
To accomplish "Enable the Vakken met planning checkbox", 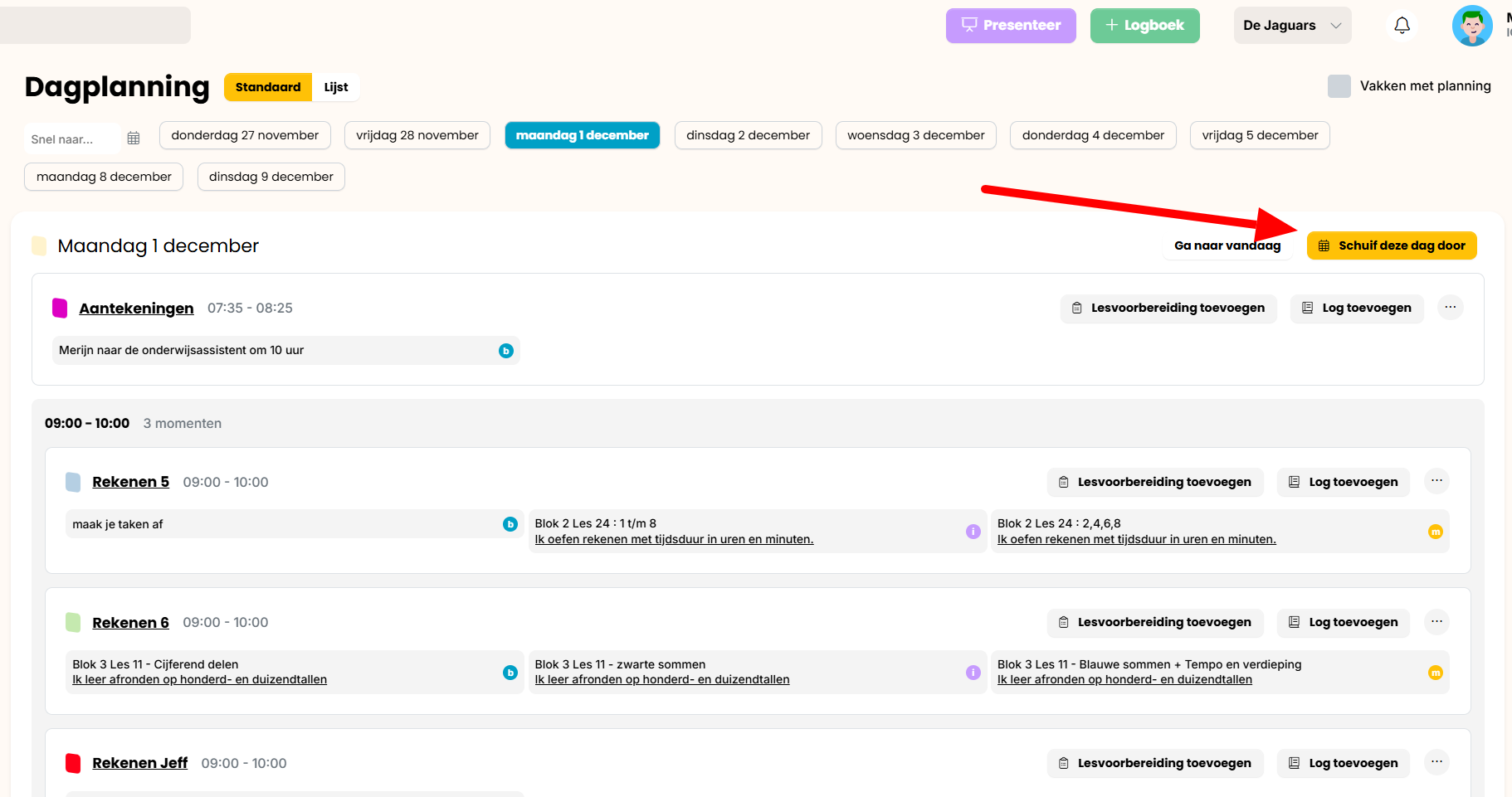I will pos(1339,86).
